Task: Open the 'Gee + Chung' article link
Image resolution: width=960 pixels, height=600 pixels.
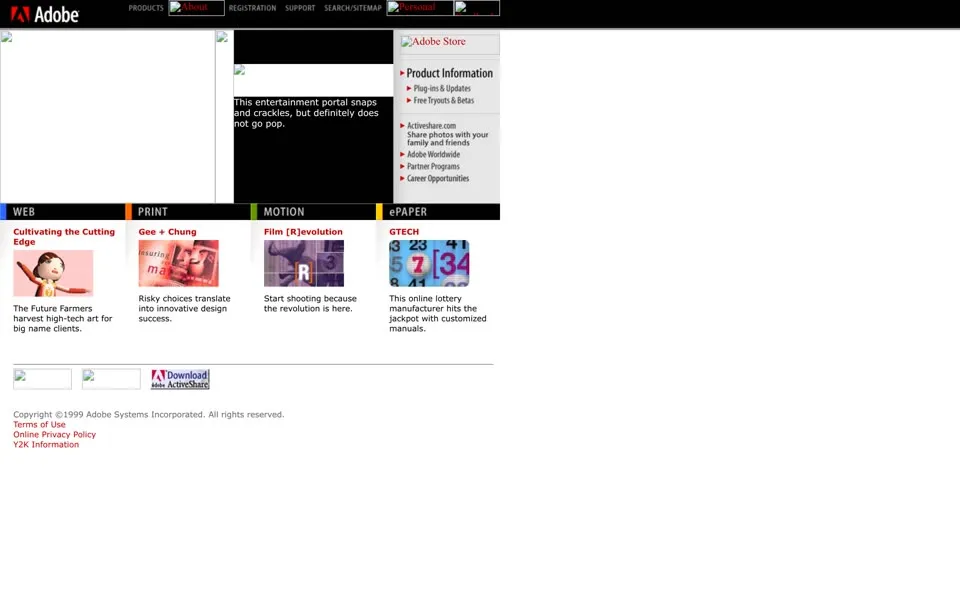Action: click(x=168, y=231)
